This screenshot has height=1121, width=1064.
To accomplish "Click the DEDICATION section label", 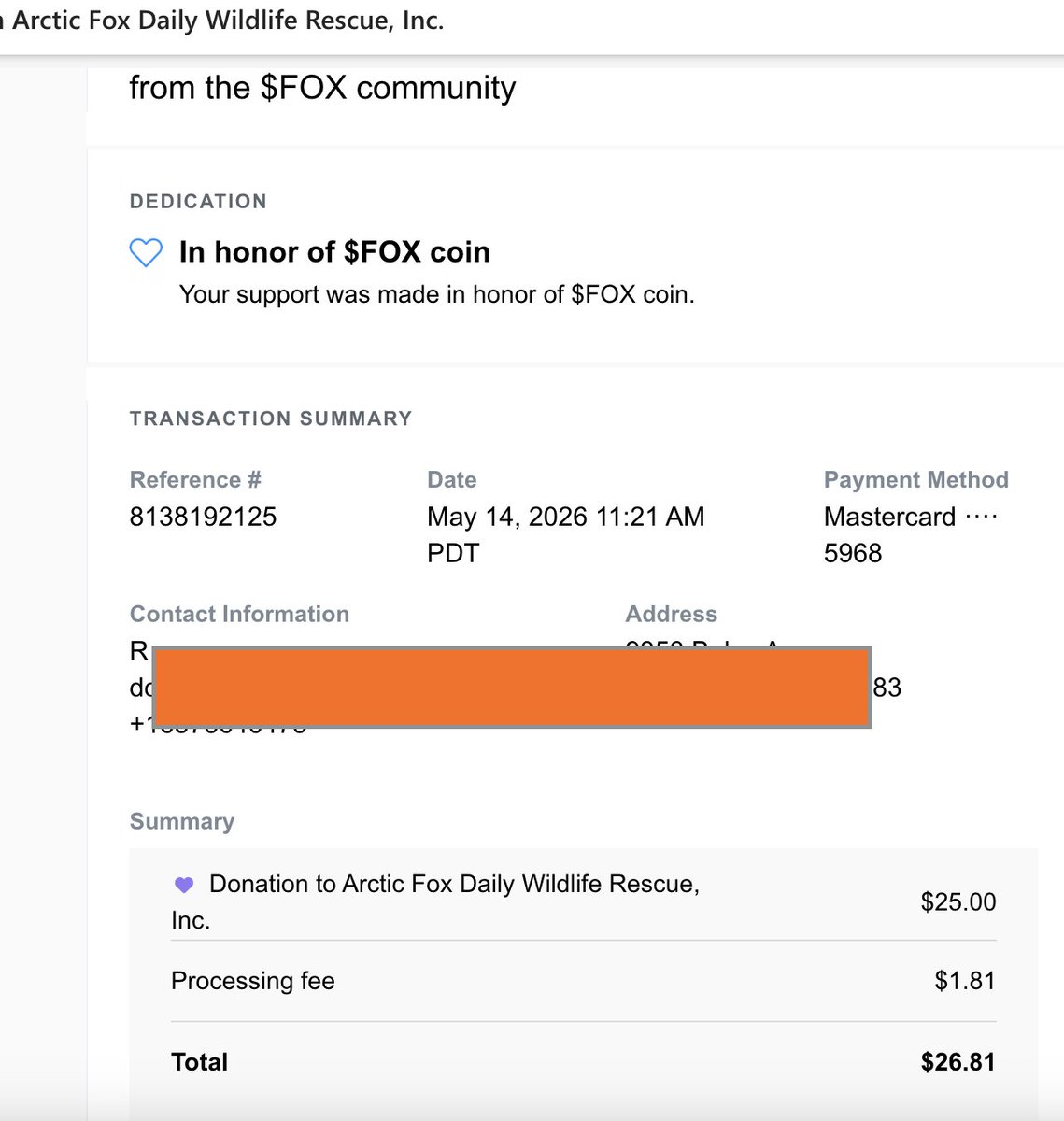I will point(198,201).
